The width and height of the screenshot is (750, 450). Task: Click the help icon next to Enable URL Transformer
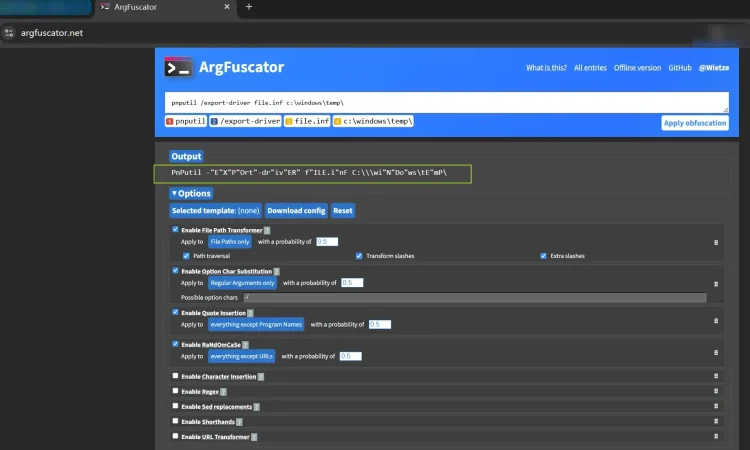tap(254, 437)
